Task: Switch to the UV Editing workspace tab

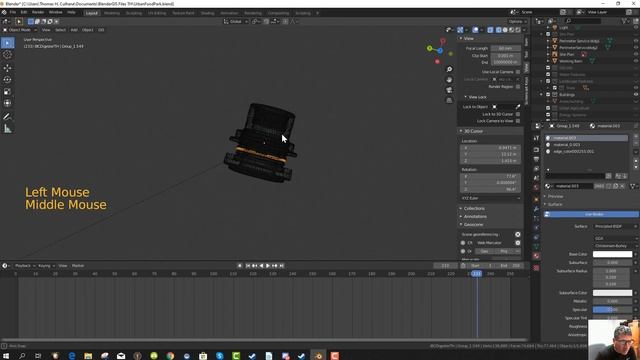Action: tap(157, 13)
